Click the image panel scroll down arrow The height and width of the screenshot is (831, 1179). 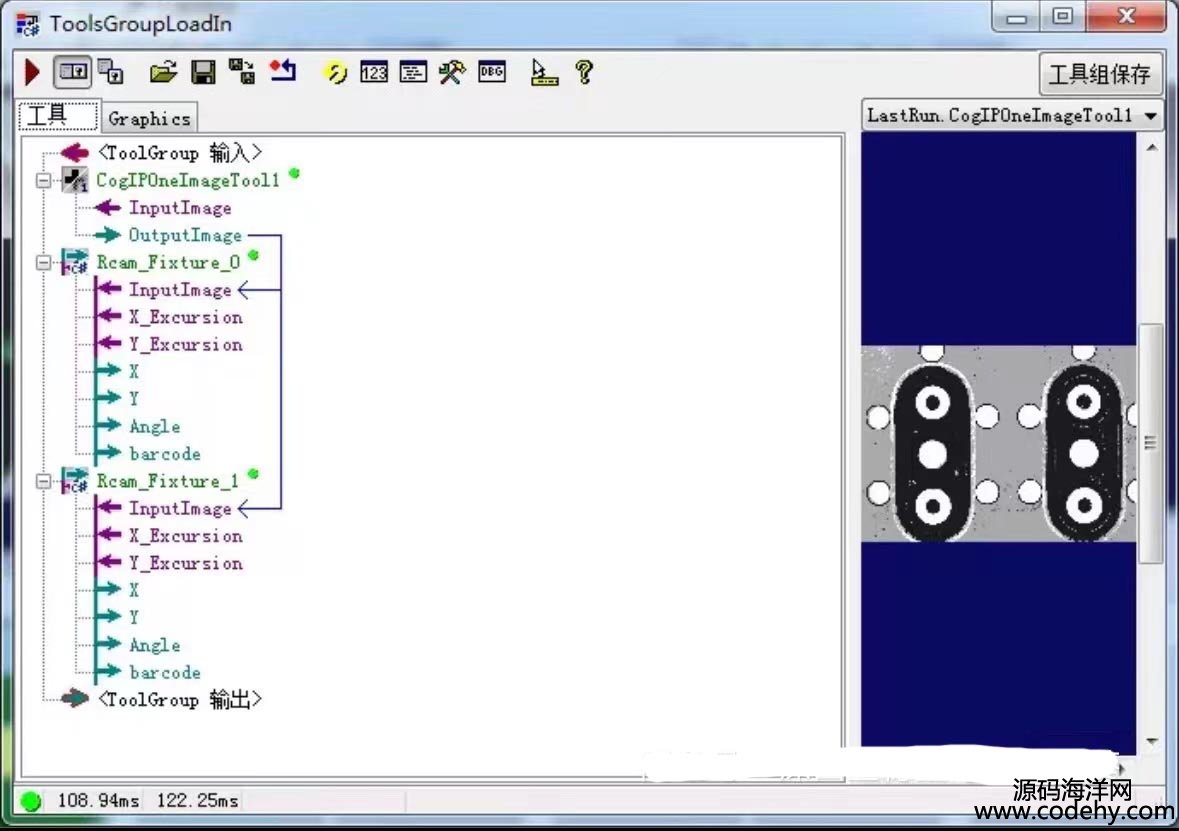click(x=1151, y=741)
